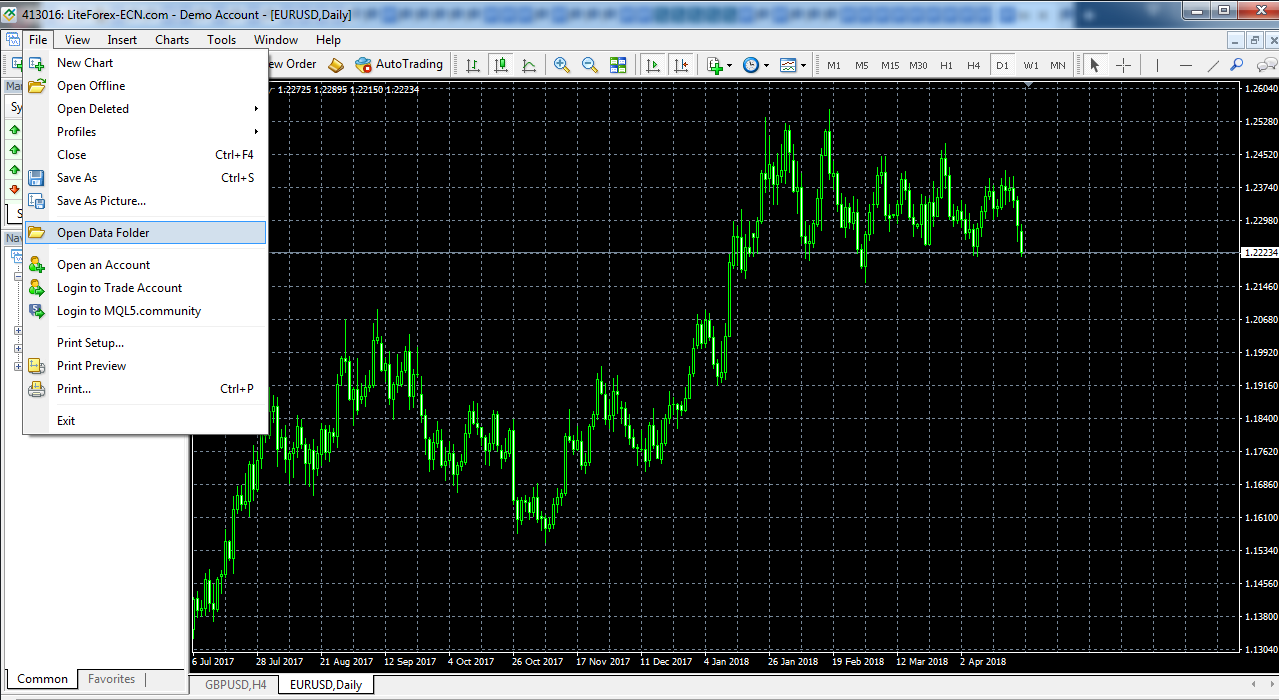The width and height of the screenshot is (1279, 700).
Task: Choose New Chart from File menu
Action: click(146, 63)
